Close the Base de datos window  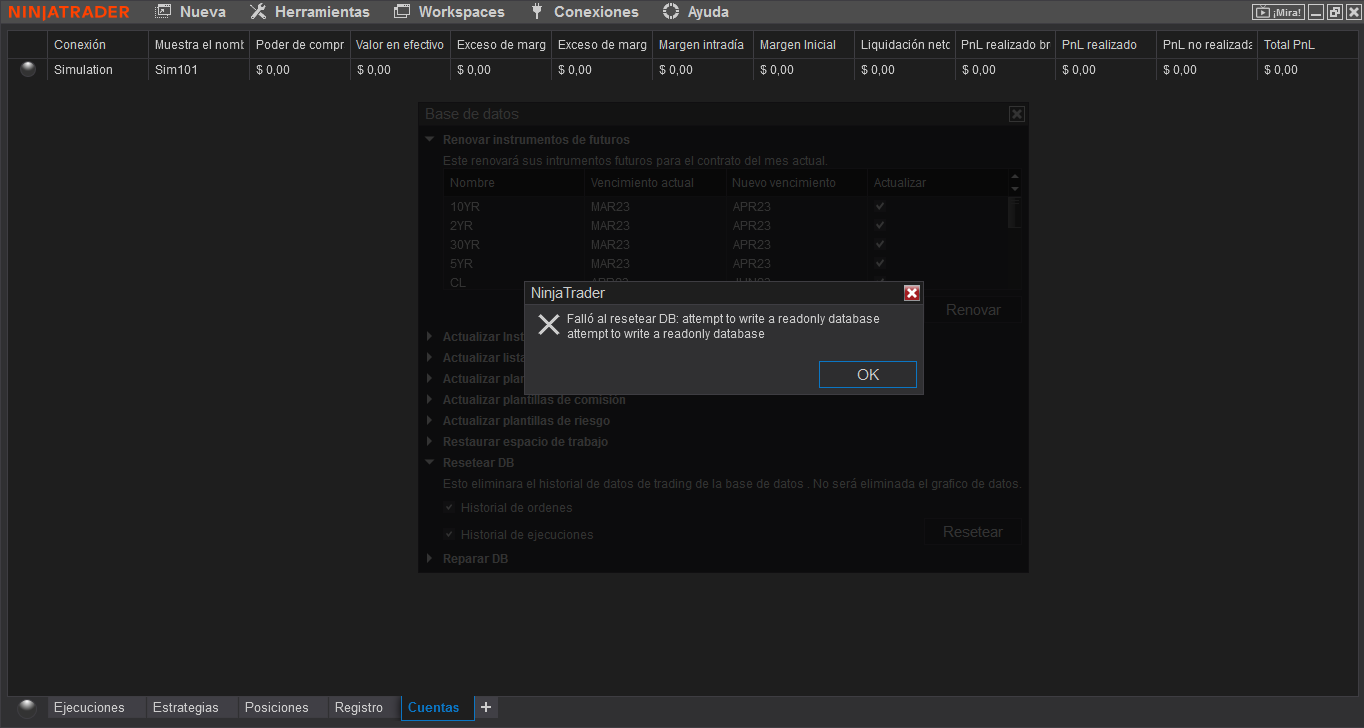[x=1017, y=114]
